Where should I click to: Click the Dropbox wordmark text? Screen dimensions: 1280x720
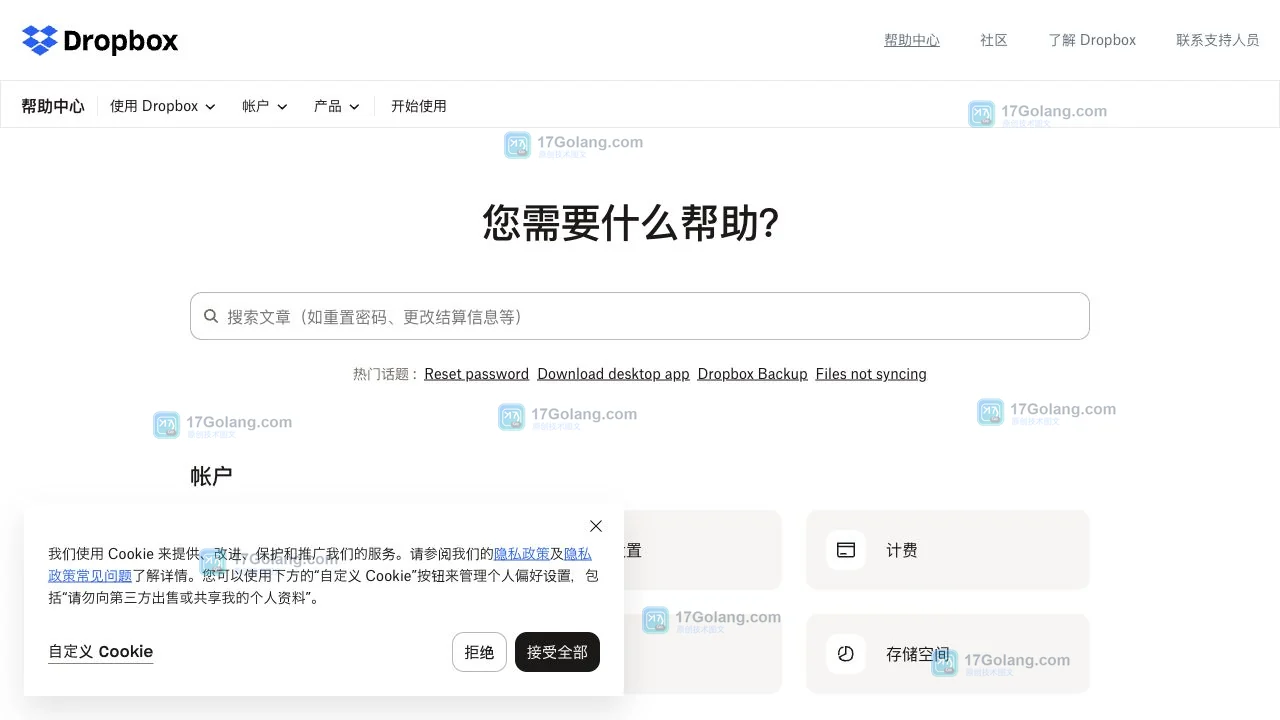[x=121, y=41]
